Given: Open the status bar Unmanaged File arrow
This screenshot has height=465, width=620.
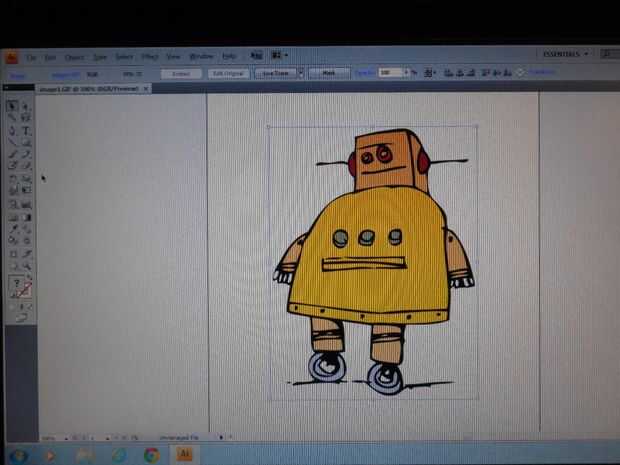Looking at the screenshot, I should click(x=221, y=437).
